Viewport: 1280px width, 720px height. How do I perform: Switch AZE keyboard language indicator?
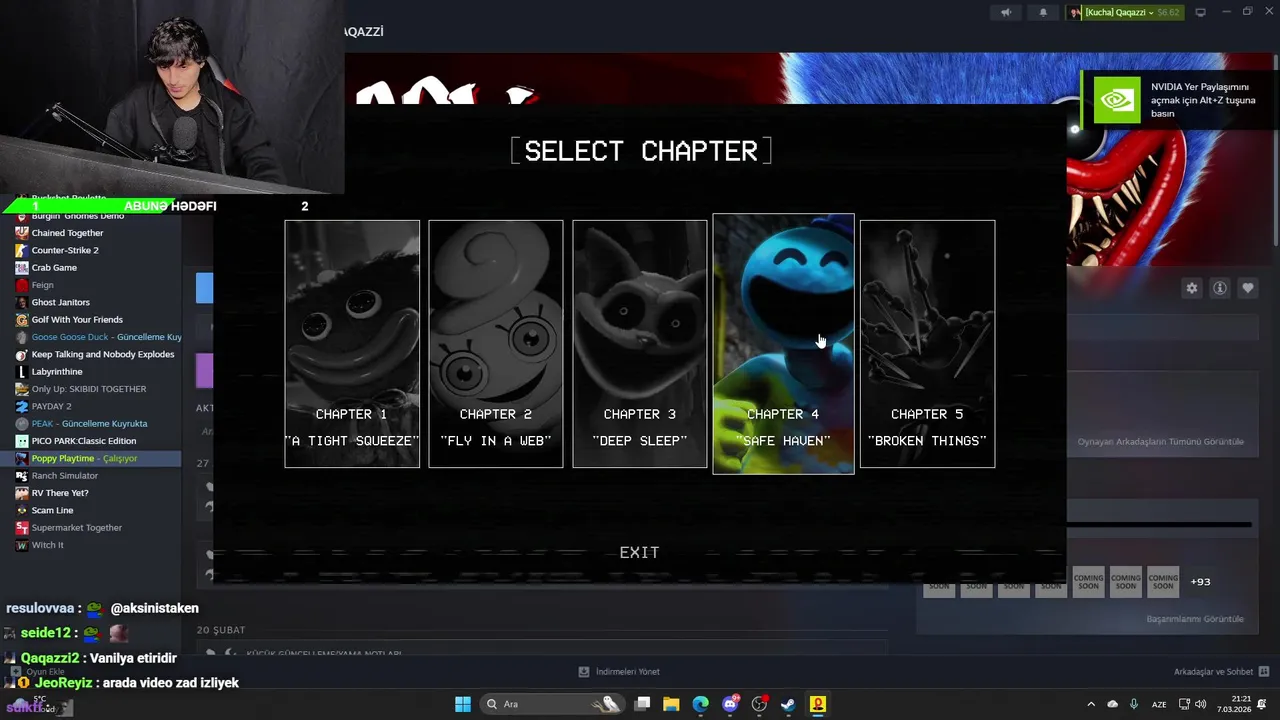[1159, 704]
